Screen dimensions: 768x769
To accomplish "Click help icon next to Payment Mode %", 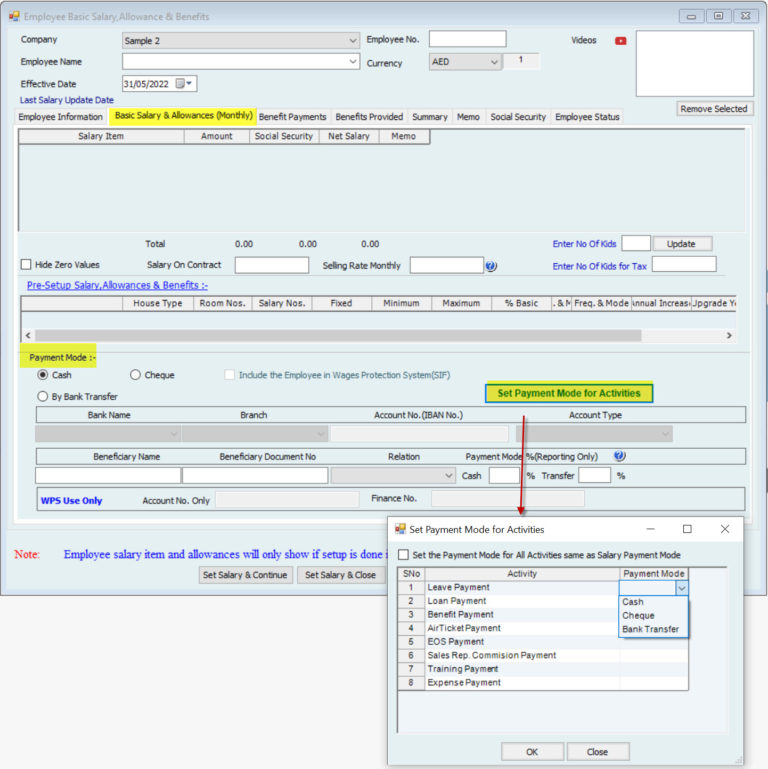I will [x=619, y=456].
